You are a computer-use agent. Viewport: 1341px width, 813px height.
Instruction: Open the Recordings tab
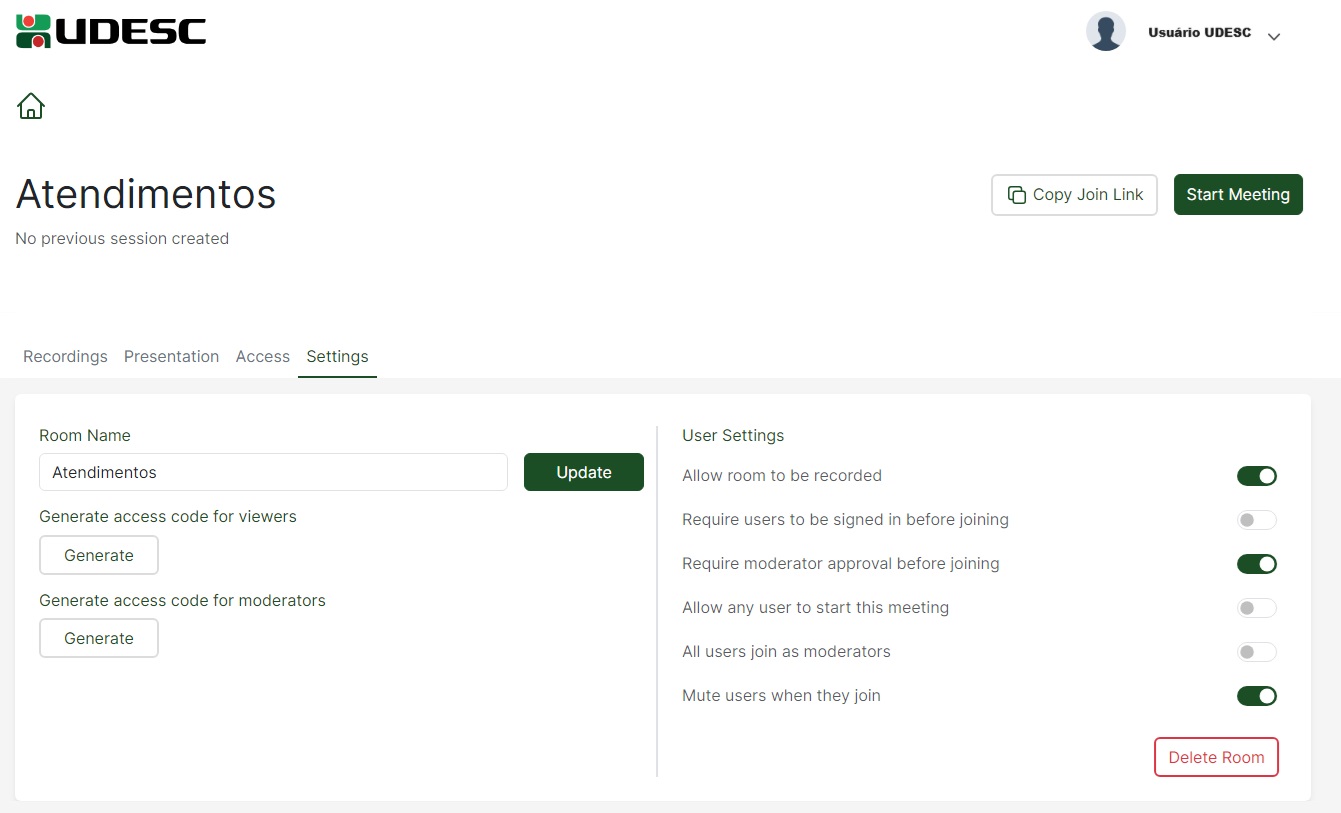tap(65, 357)
